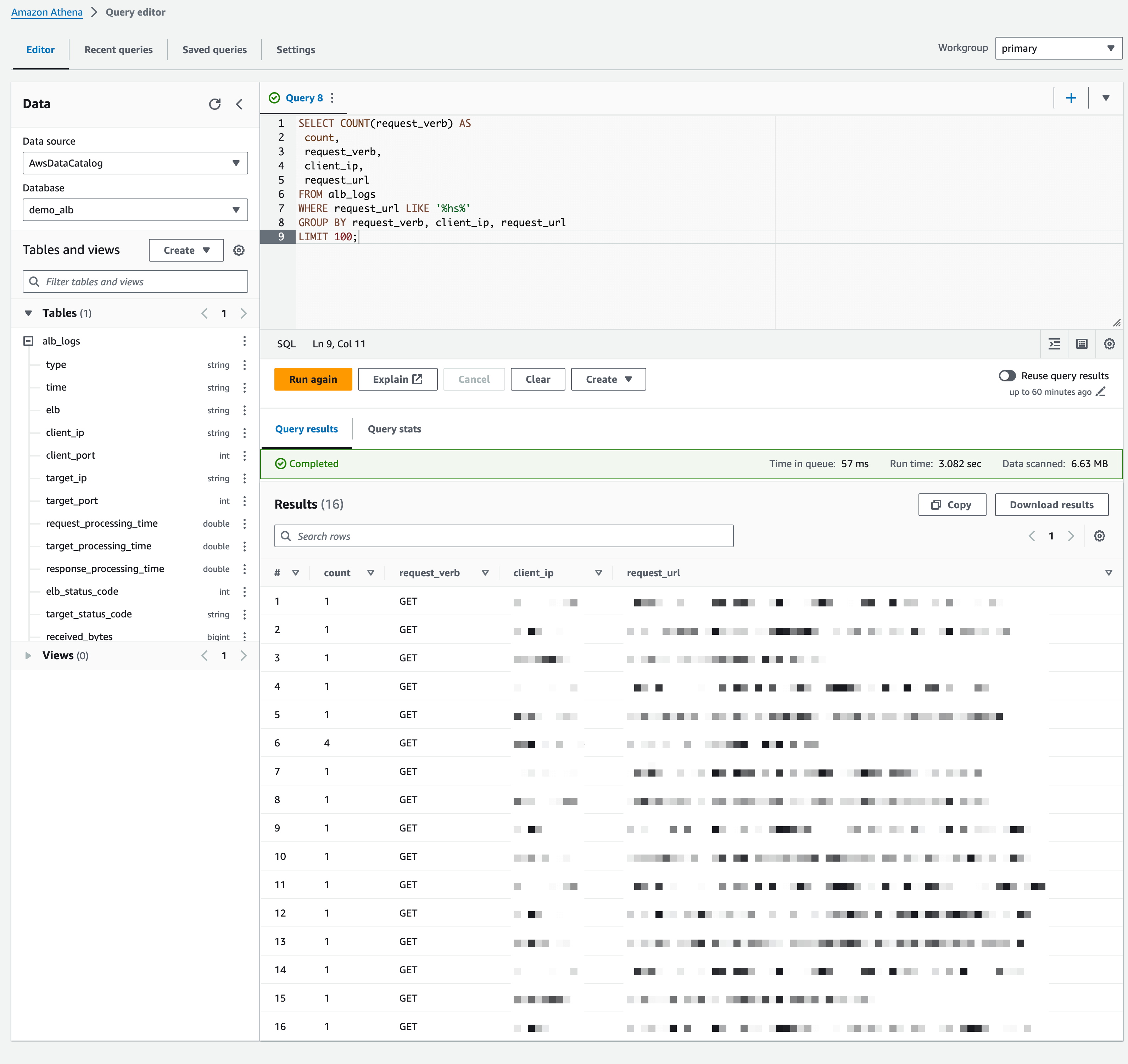This screenshot has height=1064, width=1128.
Task: Click the Explain button
Action: [x=398, y=380]
